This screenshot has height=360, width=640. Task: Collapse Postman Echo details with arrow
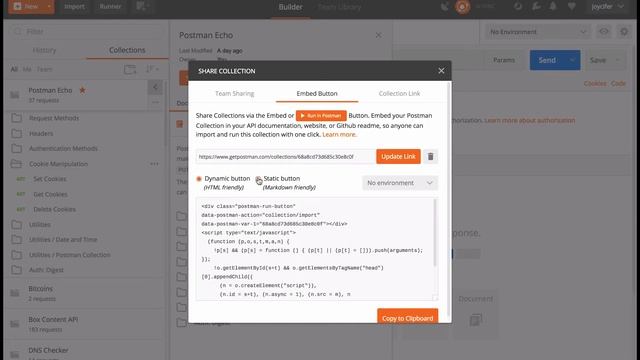(155, 87)
